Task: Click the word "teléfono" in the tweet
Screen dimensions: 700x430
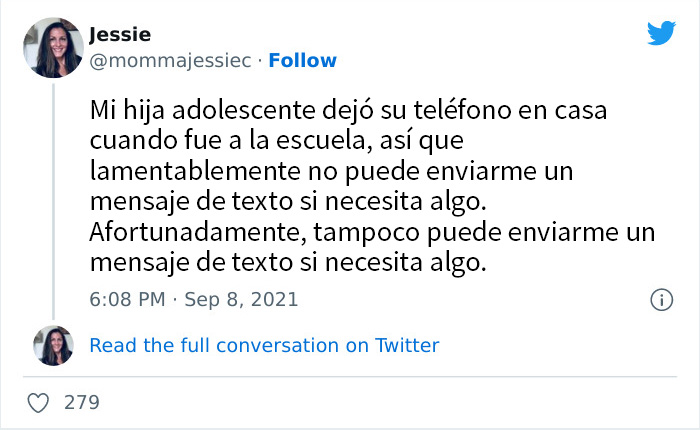Action: [491, 108]
